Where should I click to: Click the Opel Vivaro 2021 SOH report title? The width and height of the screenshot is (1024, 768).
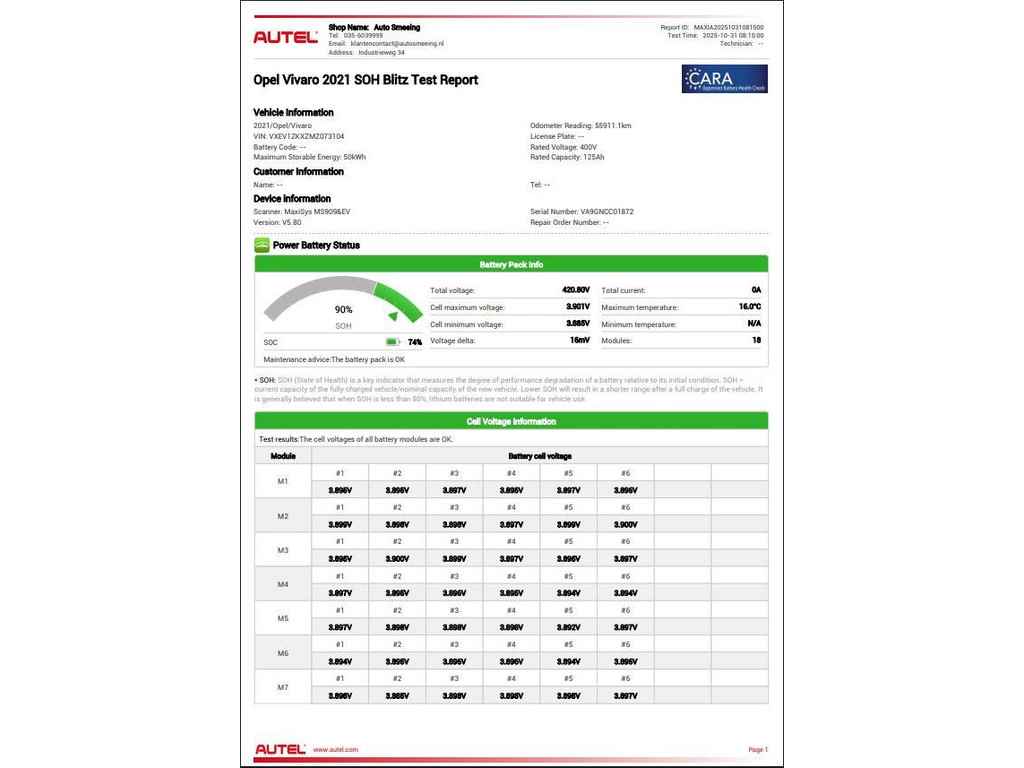(366, 80)
